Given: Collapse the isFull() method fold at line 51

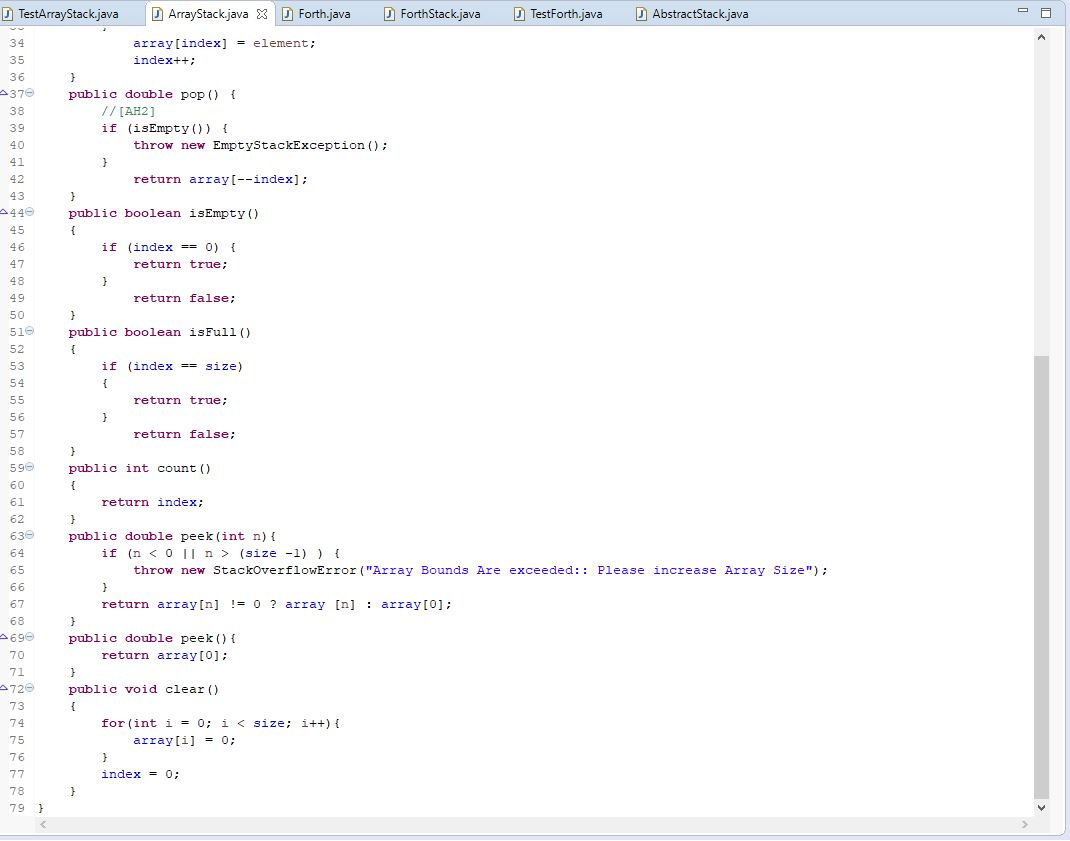Looking at the screenshot, I should point(29,331).
